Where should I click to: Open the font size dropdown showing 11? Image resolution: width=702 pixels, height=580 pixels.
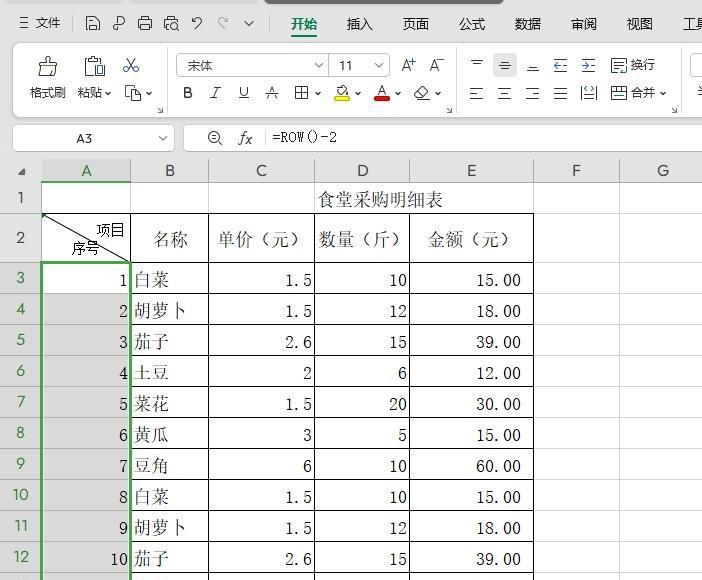point(379,65)
